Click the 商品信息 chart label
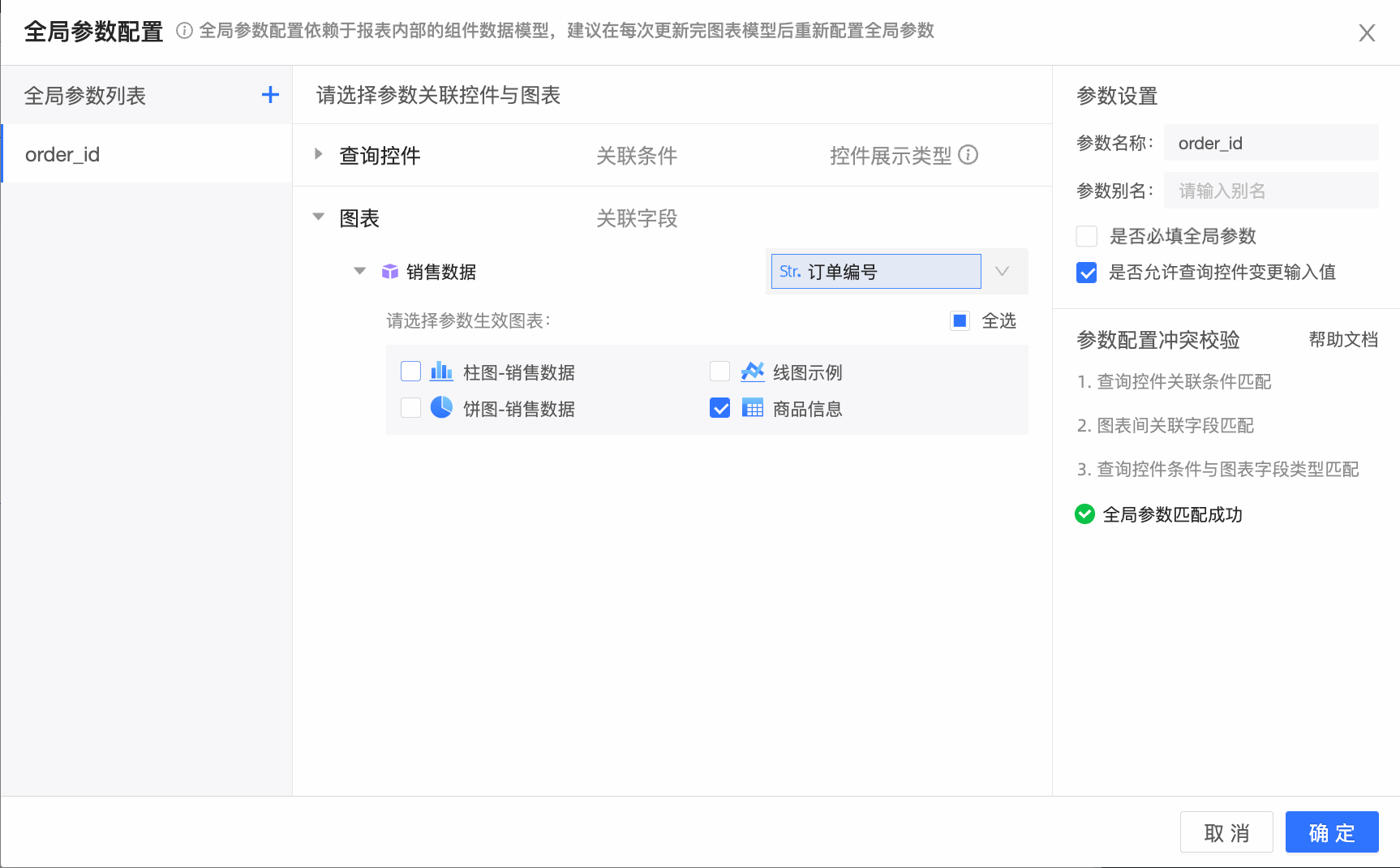This screenshot has width=1400, height=868. pos(808,409)
